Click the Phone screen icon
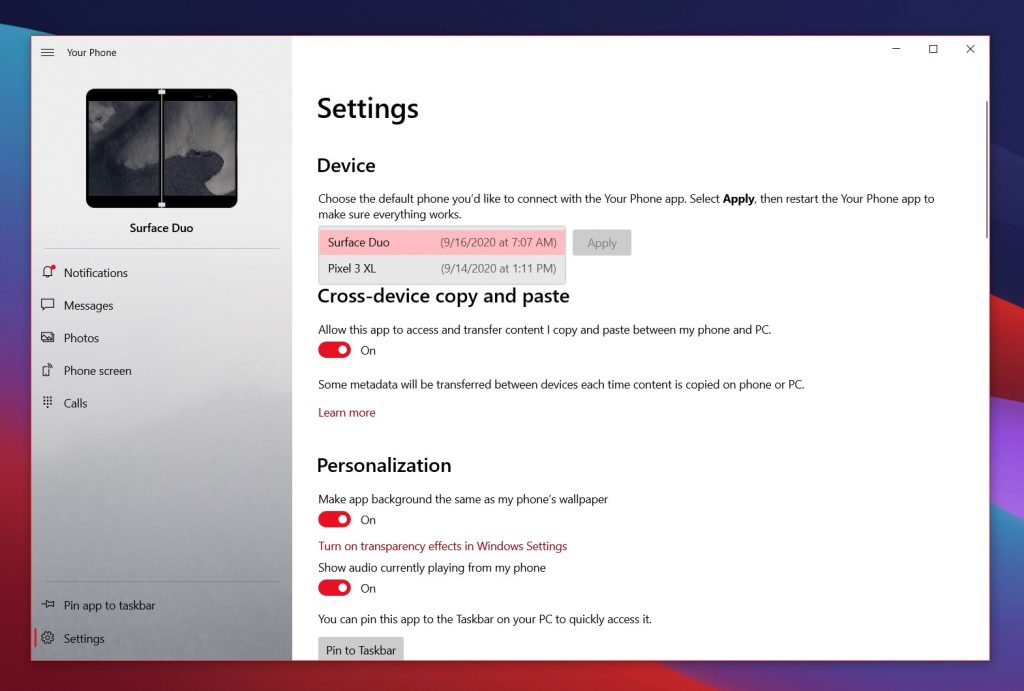This screenshot has height=691, width=1024. coord(48,370)
